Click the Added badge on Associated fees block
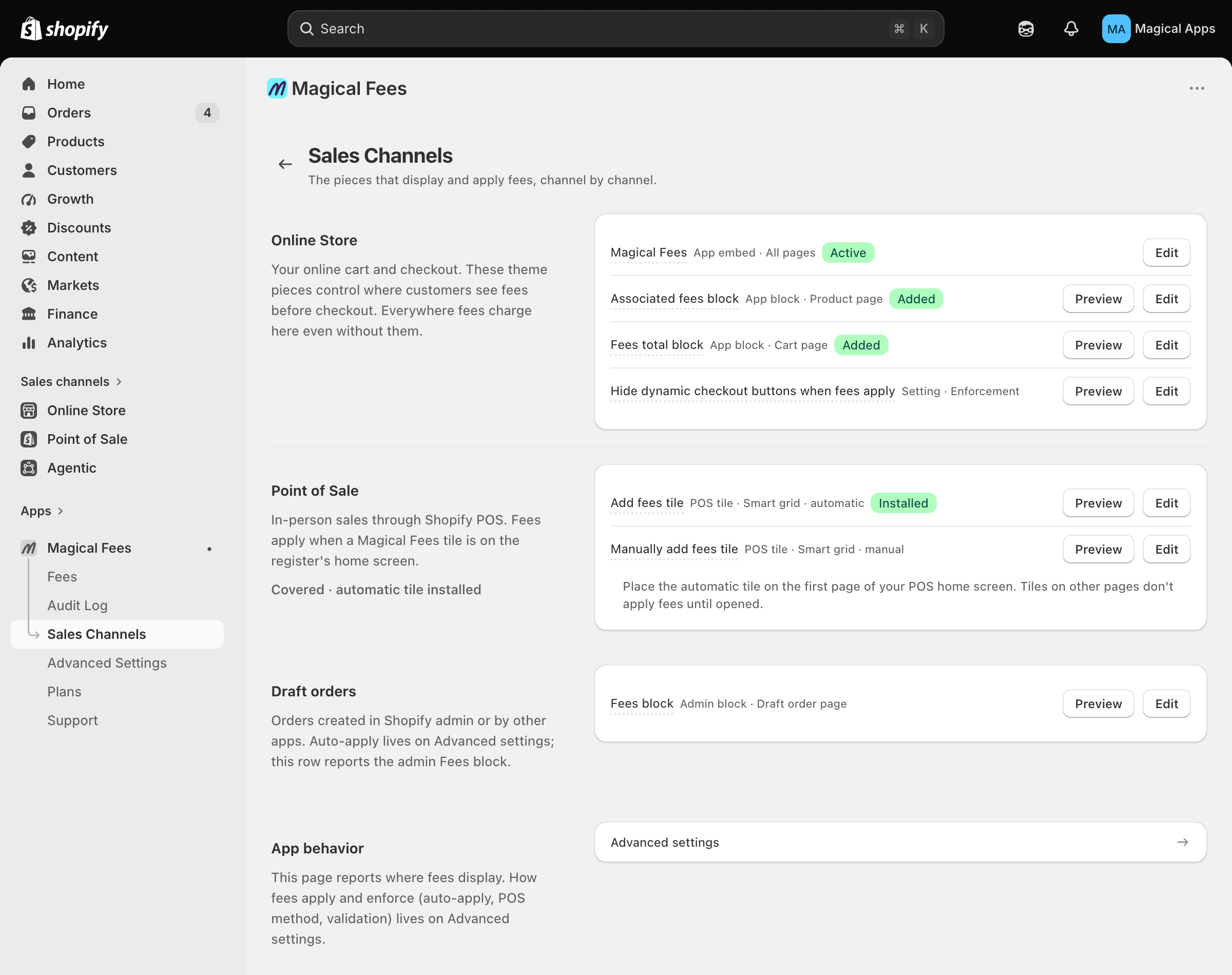Image resolution: width=1232 pixels, height=975 pixels. [916, 299]
